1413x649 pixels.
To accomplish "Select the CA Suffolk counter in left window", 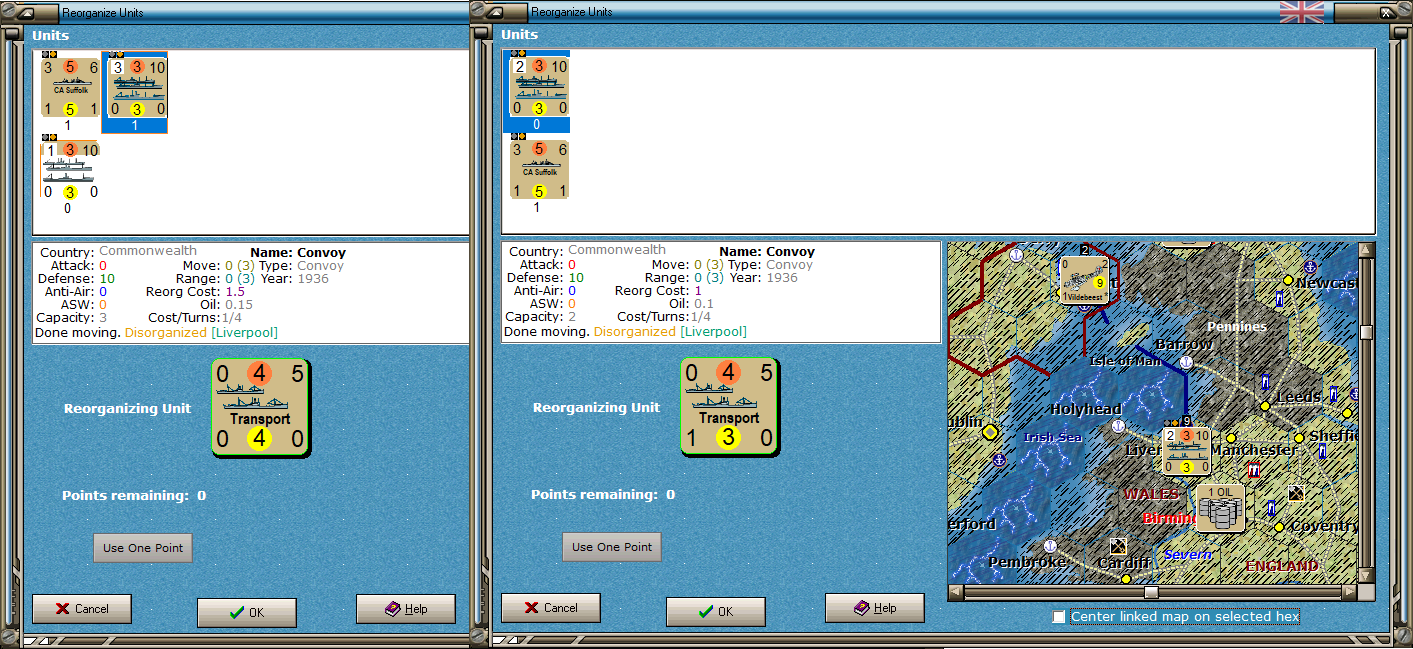I will coord(70,87).
